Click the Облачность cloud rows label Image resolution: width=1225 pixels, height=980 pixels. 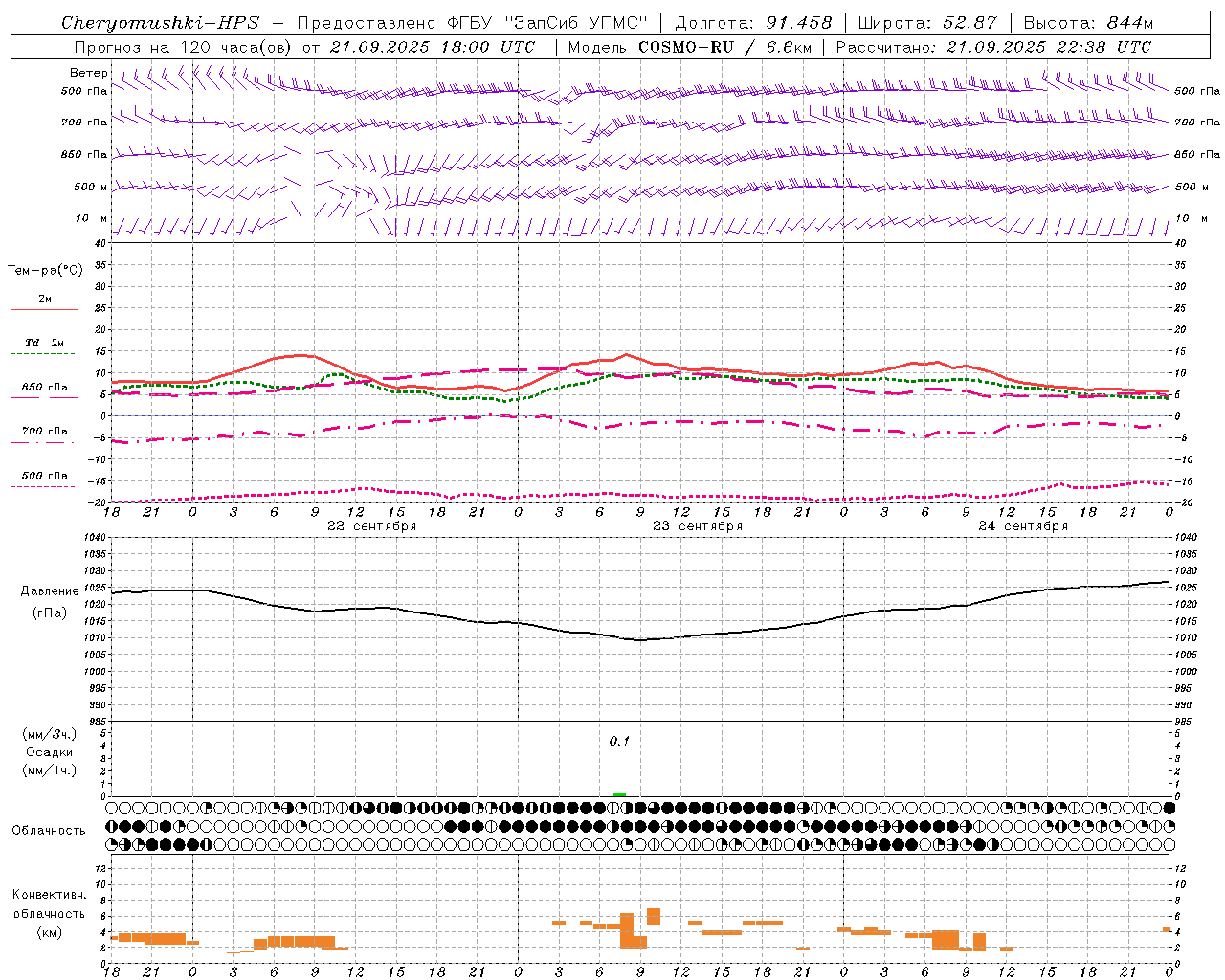click(49, 831)
